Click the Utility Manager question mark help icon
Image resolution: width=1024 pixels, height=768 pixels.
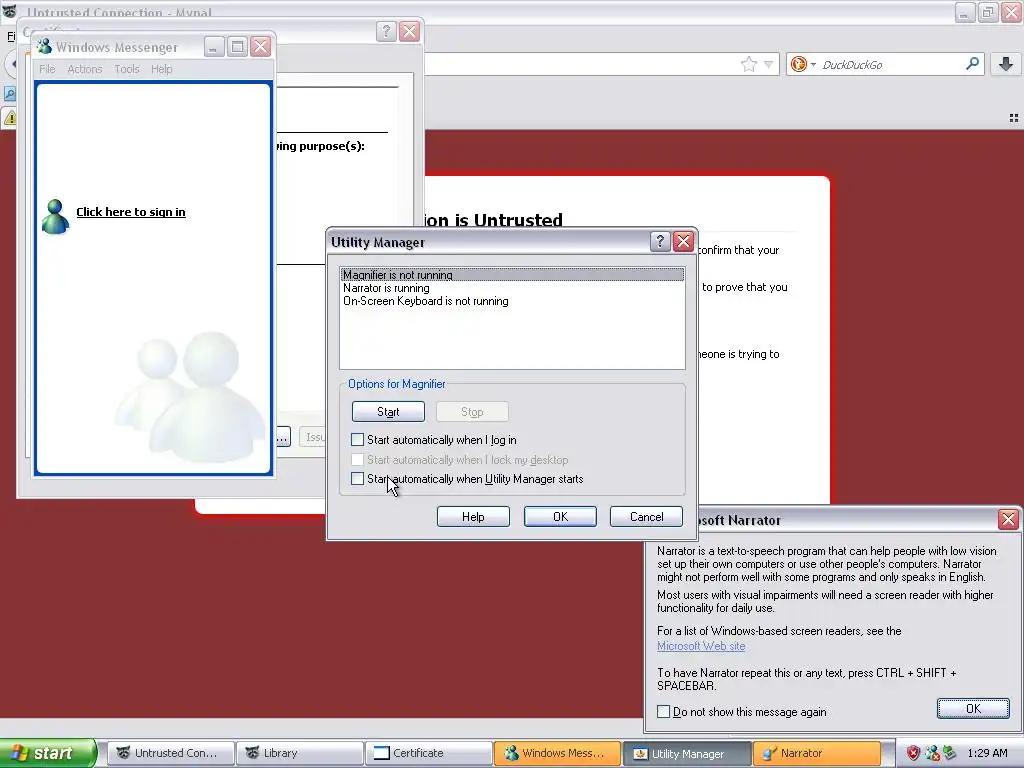click(x=660, y=242)
